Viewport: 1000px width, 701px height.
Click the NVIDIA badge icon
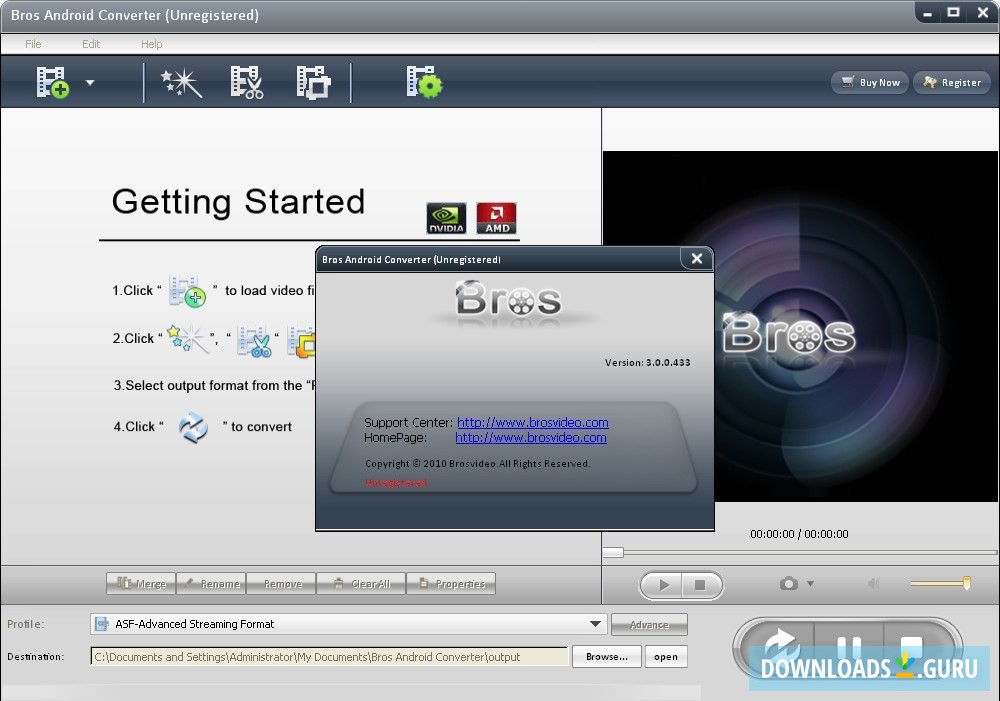click(446, 218)
